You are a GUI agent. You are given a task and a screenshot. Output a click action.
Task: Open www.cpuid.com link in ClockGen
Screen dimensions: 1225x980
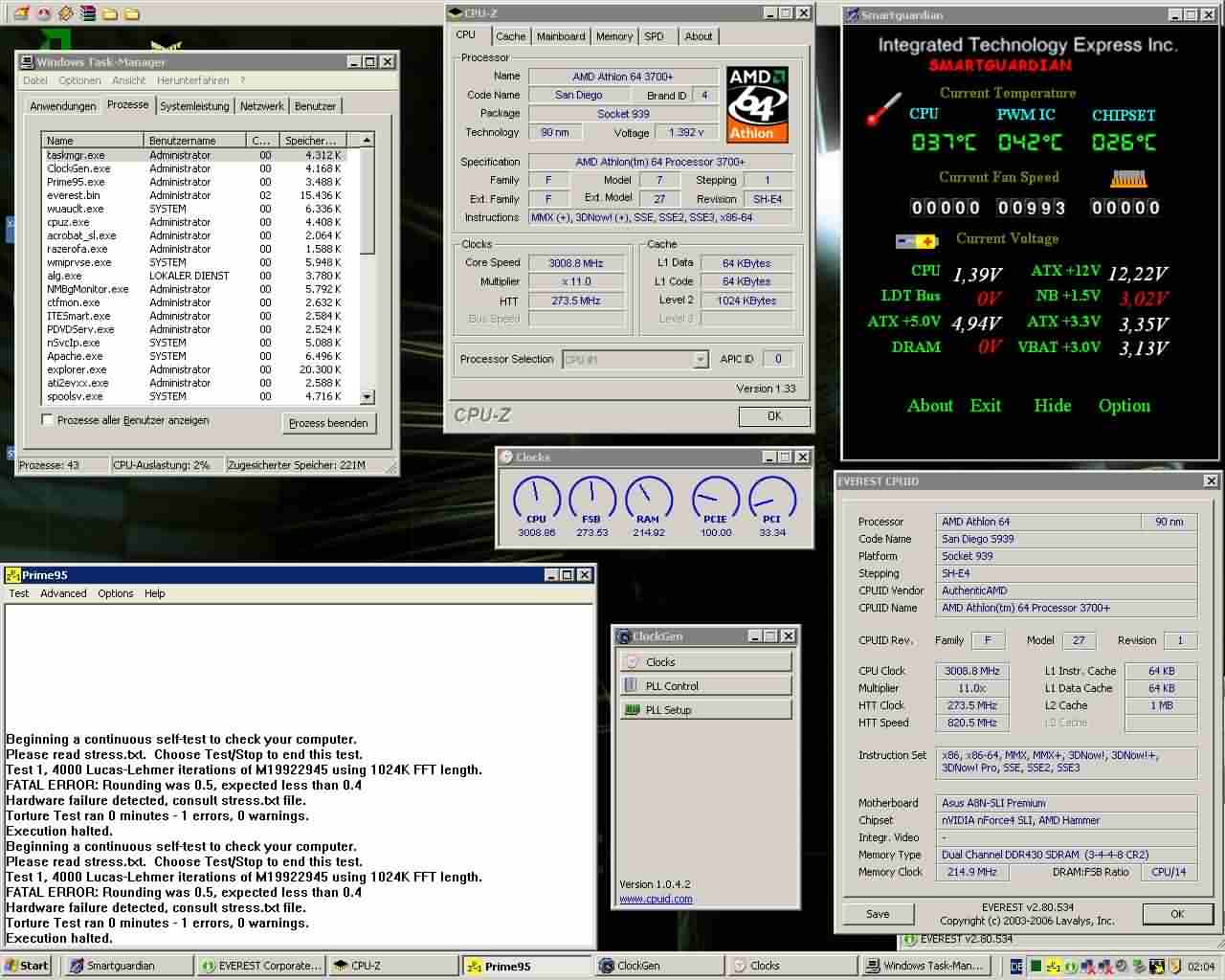pyautogui.click(x=656, y=899)
